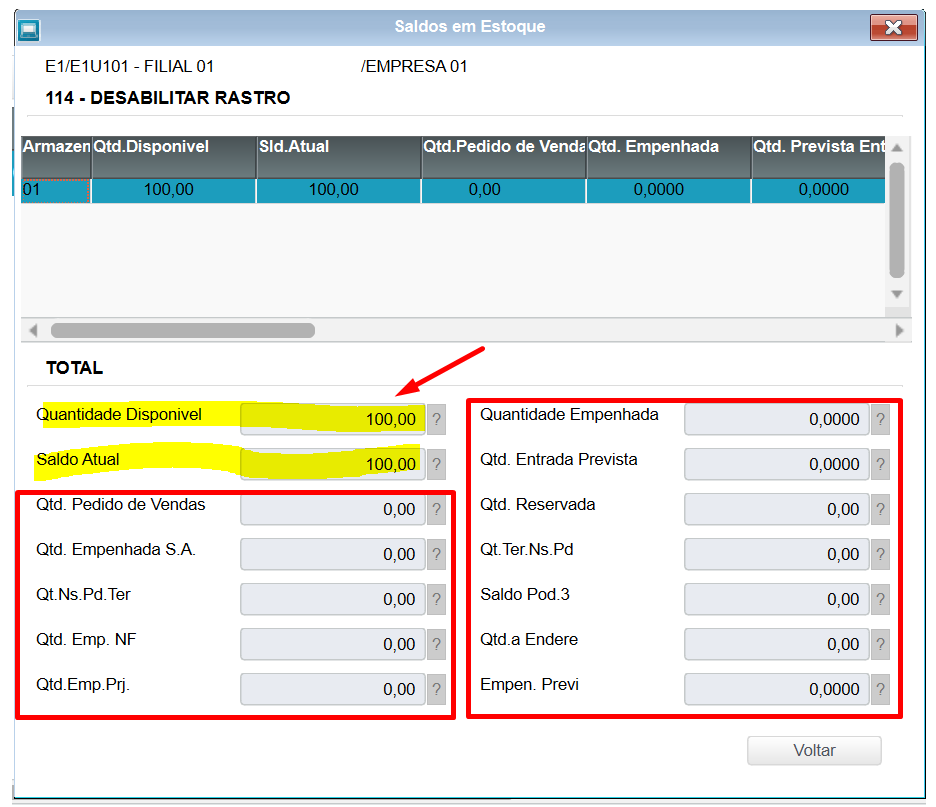The width and height of the screenshot is (936, 807).
Task: Focus the Qtd. Pedido de Vendas field
Action: [x=332, y=509]
